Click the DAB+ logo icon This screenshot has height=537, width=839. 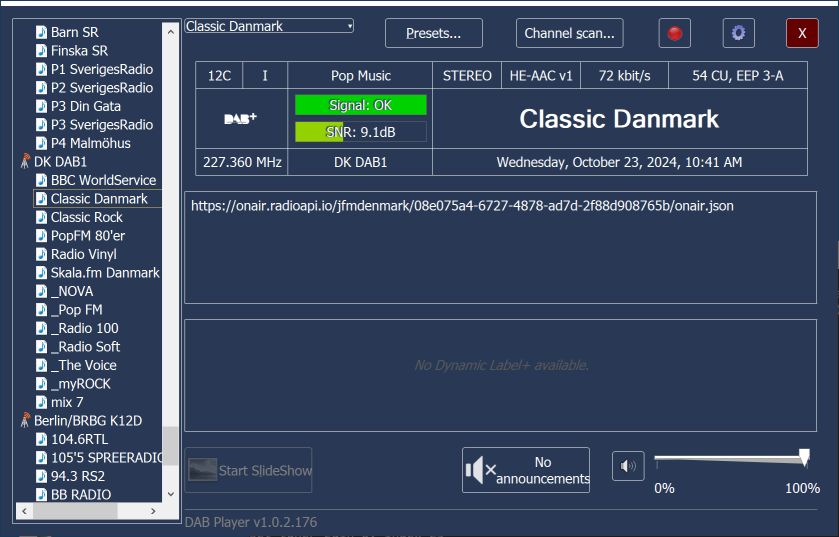(x=240, y=118)
